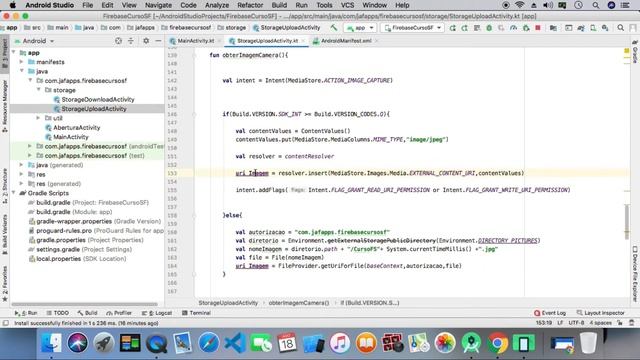The image size is (640, 360).
Task: Open Visual Studio Code from the Dock
Action: (235, 342)
